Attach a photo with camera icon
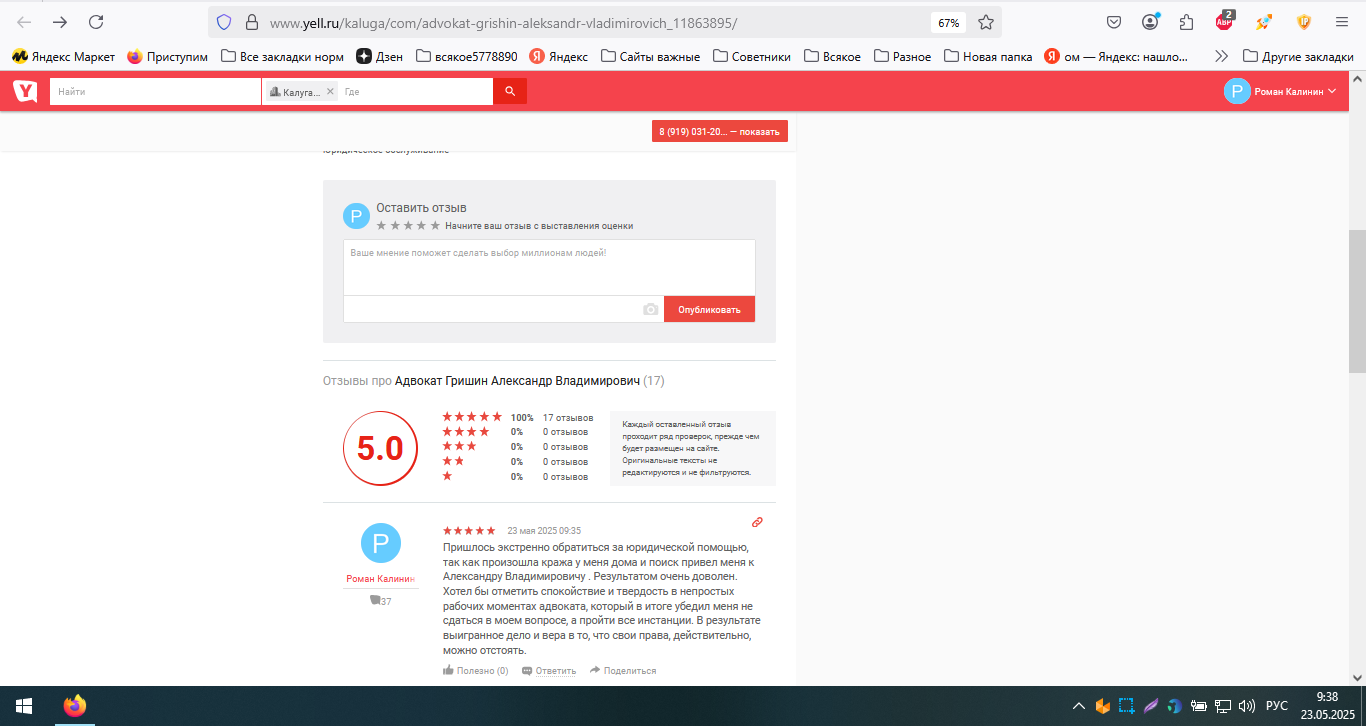 [x=651, y=310]
